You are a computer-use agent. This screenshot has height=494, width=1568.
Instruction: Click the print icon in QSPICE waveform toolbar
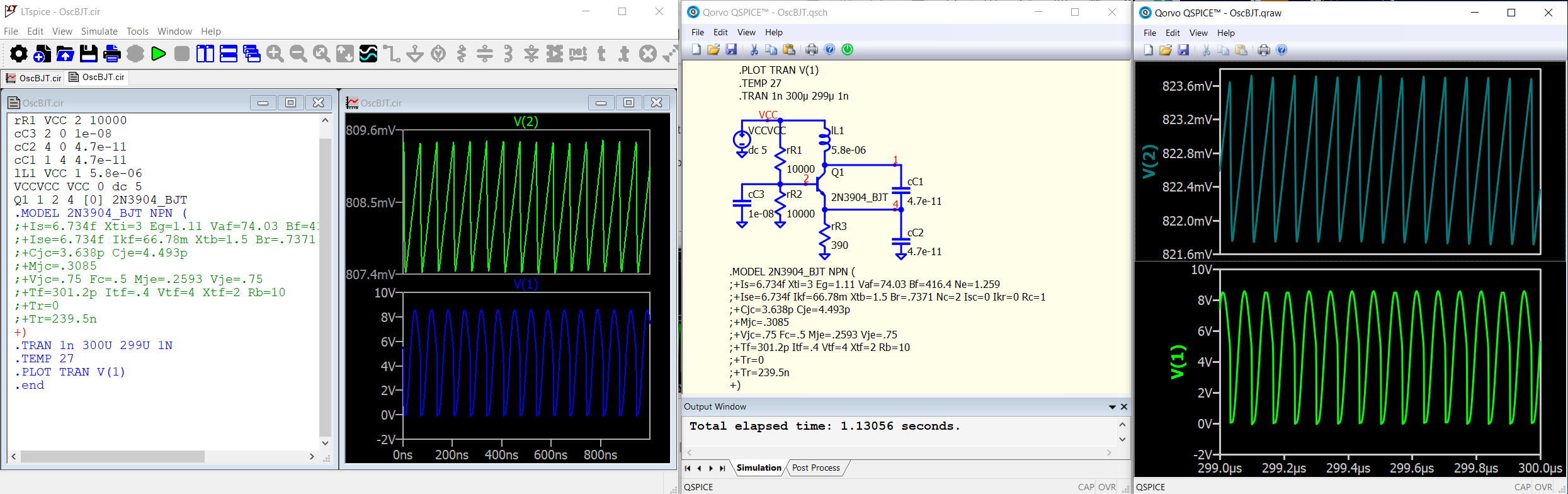point(1264,50)
